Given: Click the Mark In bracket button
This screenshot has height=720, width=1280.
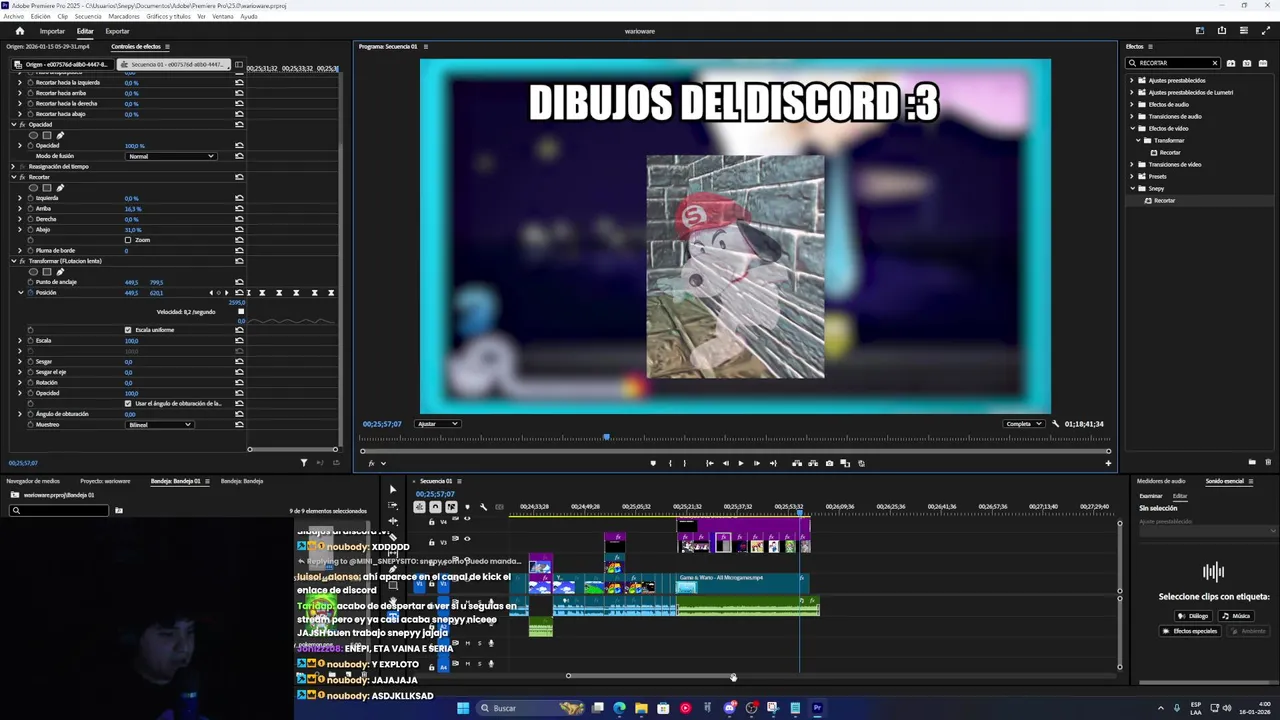Looking at the screenshot, I should [670, 463].
